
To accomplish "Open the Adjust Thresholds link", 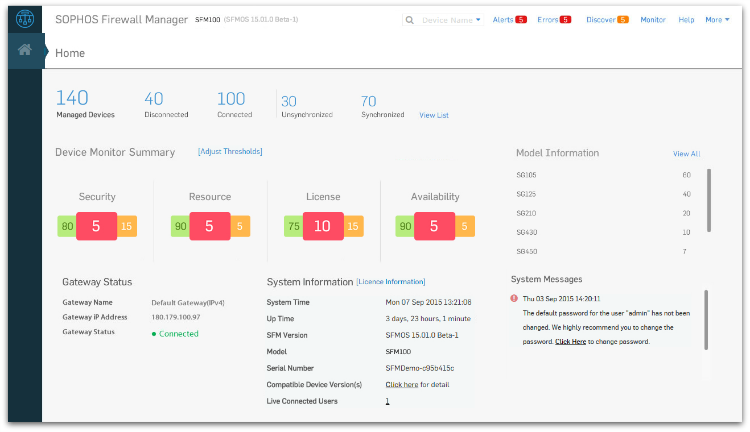I will tap(230, 152).
